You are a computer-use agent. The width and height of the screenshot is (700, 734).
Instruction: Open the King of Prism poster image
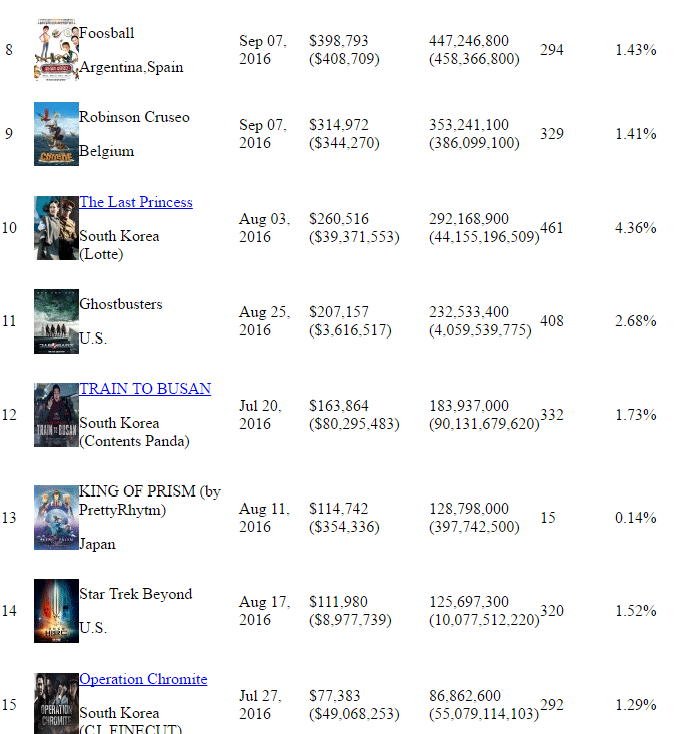pos(56,517)
